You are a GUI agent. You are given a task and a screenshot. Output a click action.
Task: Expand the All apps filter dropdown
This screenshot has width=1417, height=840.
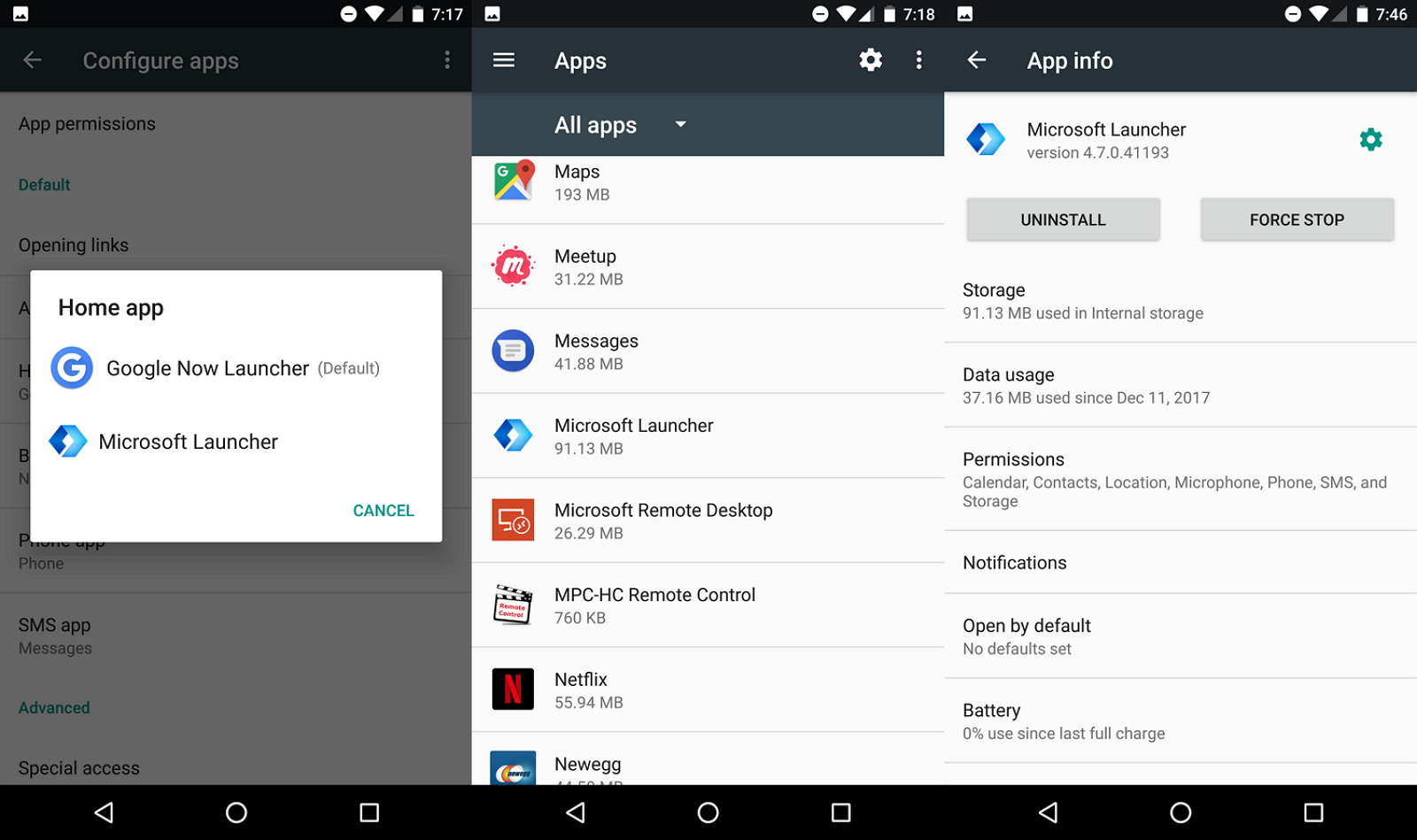(x=620, y=125)
